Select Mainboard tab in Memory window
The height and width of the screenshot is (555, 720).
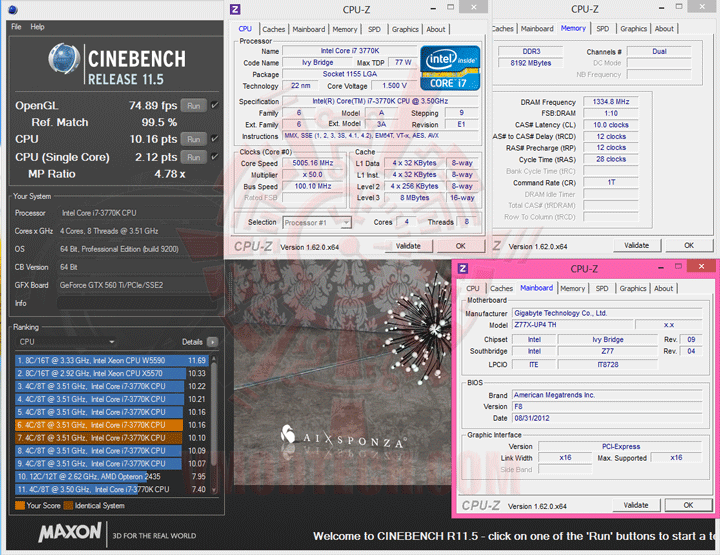point(537,28)
